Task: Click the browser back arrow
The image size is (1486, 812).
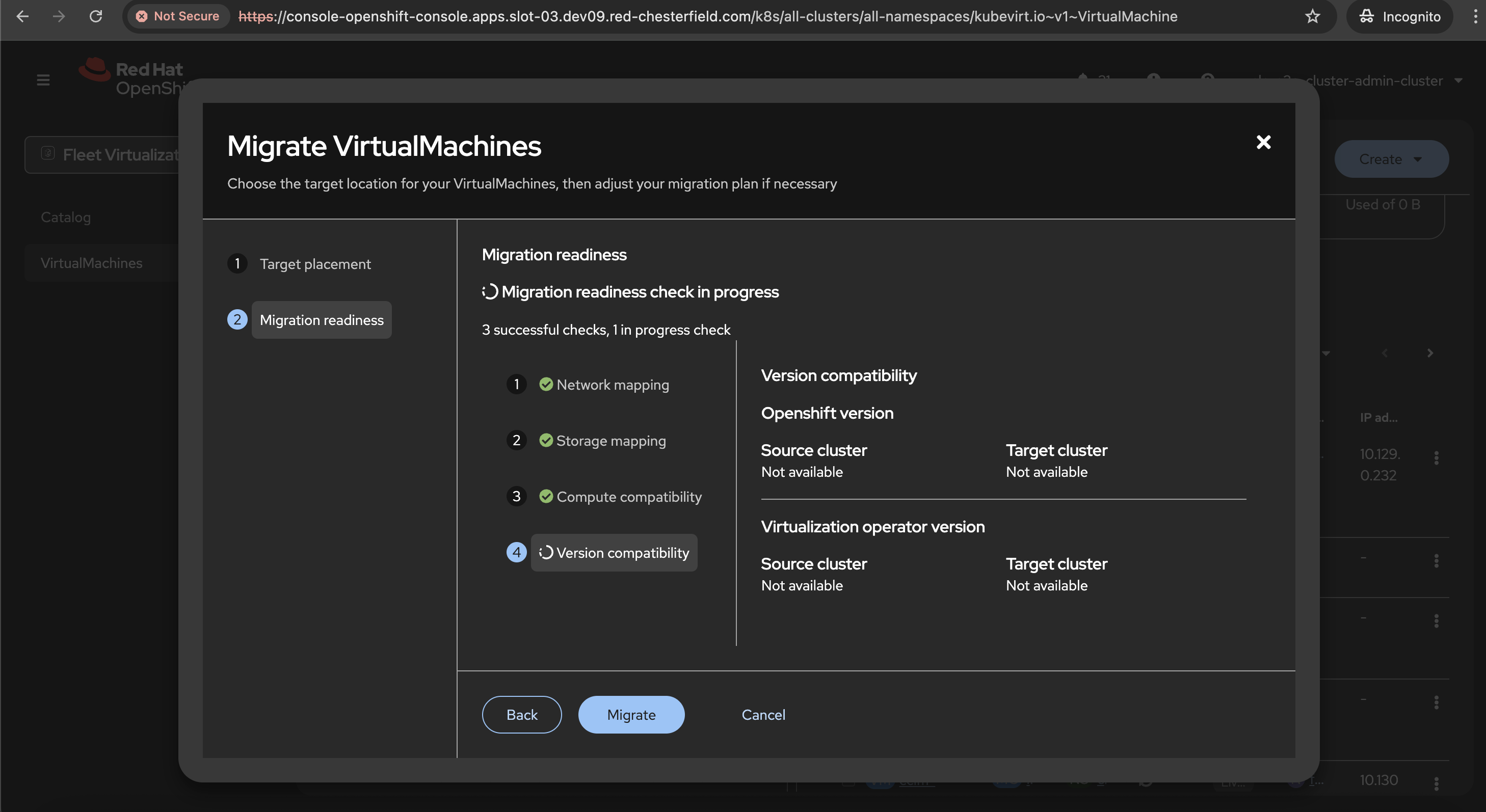Action: click(22, 16)
